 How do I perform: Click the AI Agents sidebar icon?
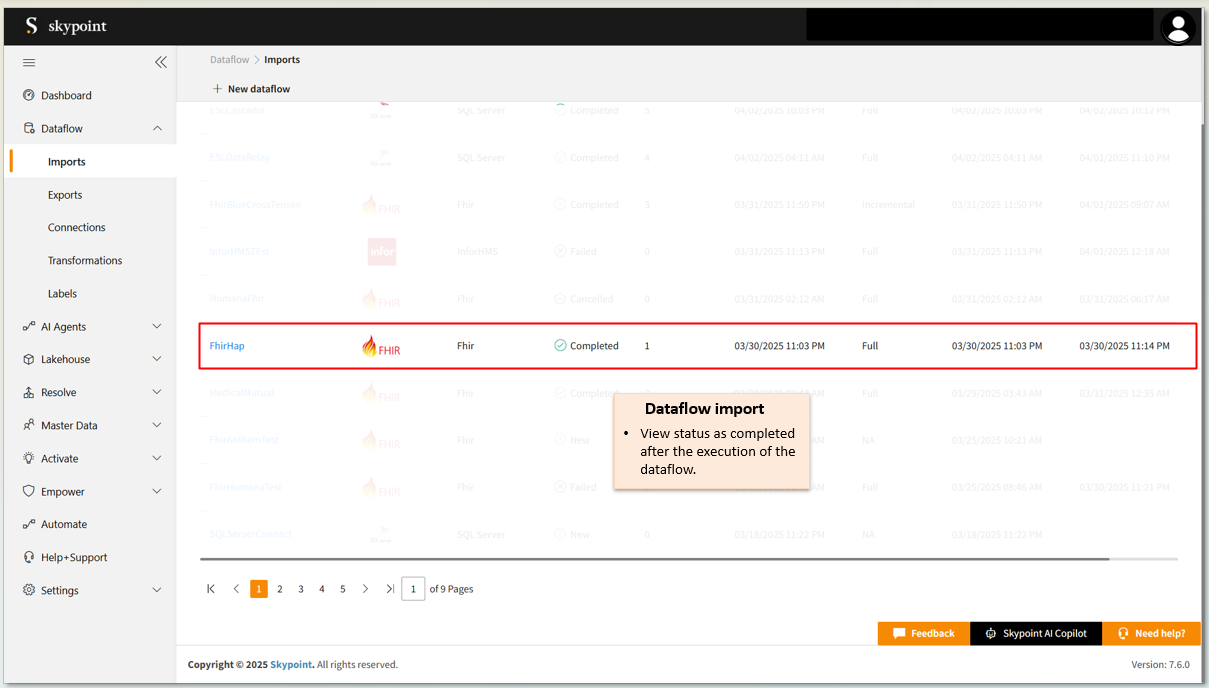point(29,327)
